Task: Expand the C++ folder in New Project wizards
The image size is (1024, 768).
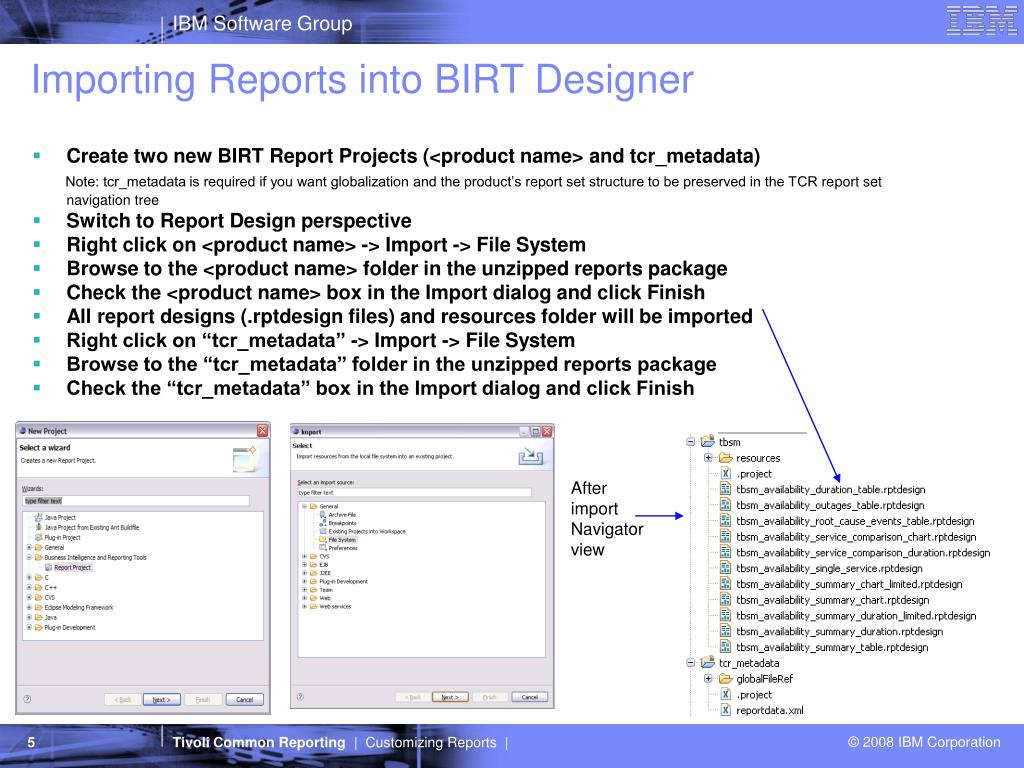Action: click(29, 588)
